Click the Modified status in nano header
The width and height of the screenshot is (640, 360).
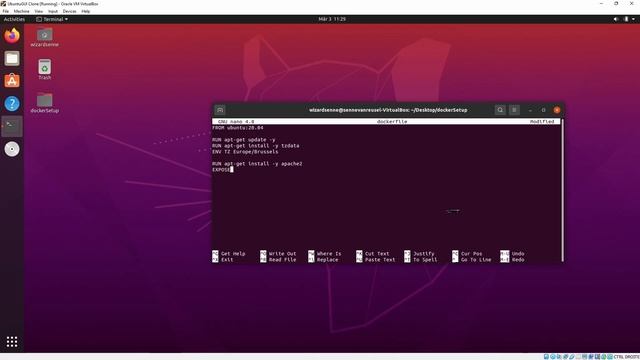(x=542, y=122)
